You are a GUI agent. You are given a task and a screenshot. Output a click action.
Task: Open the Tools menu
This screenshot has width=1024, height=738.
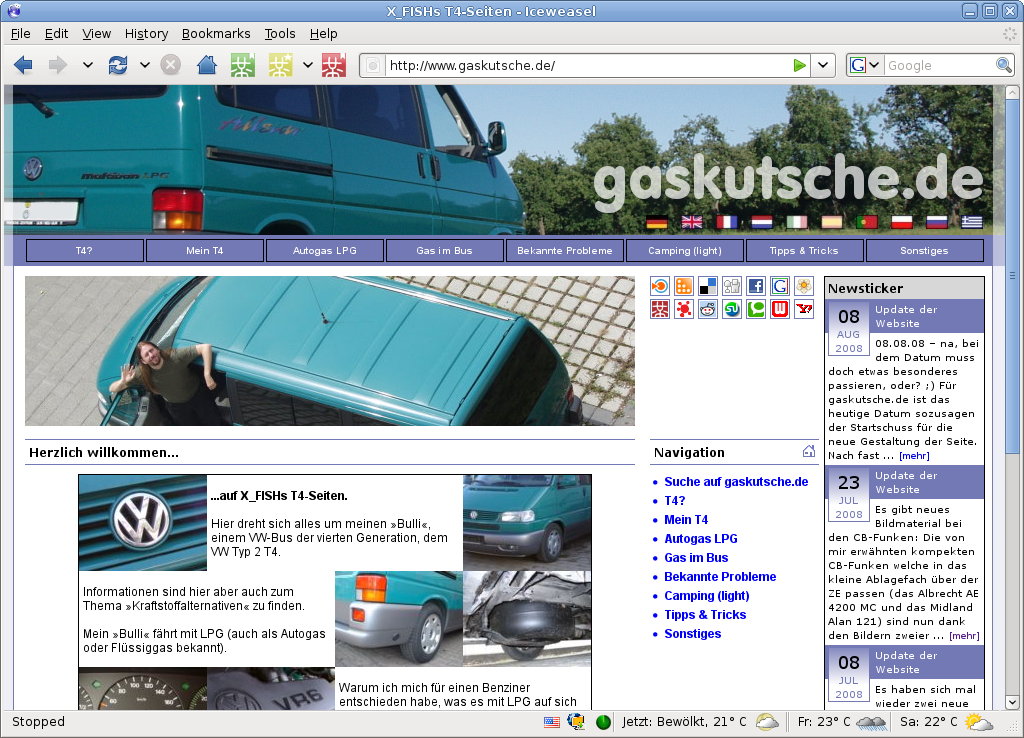[280, 33]
